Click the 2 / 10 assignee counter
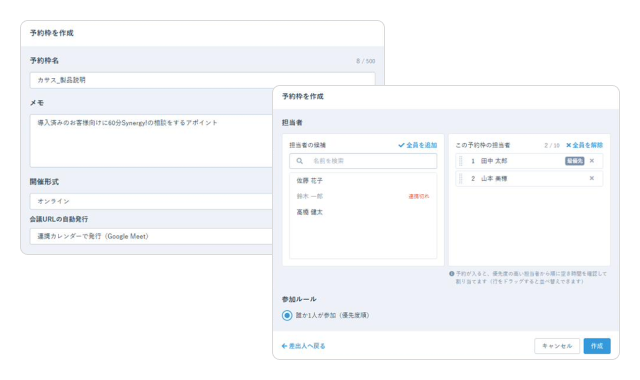Screen dimensions: 640x380 click(552, 145)
